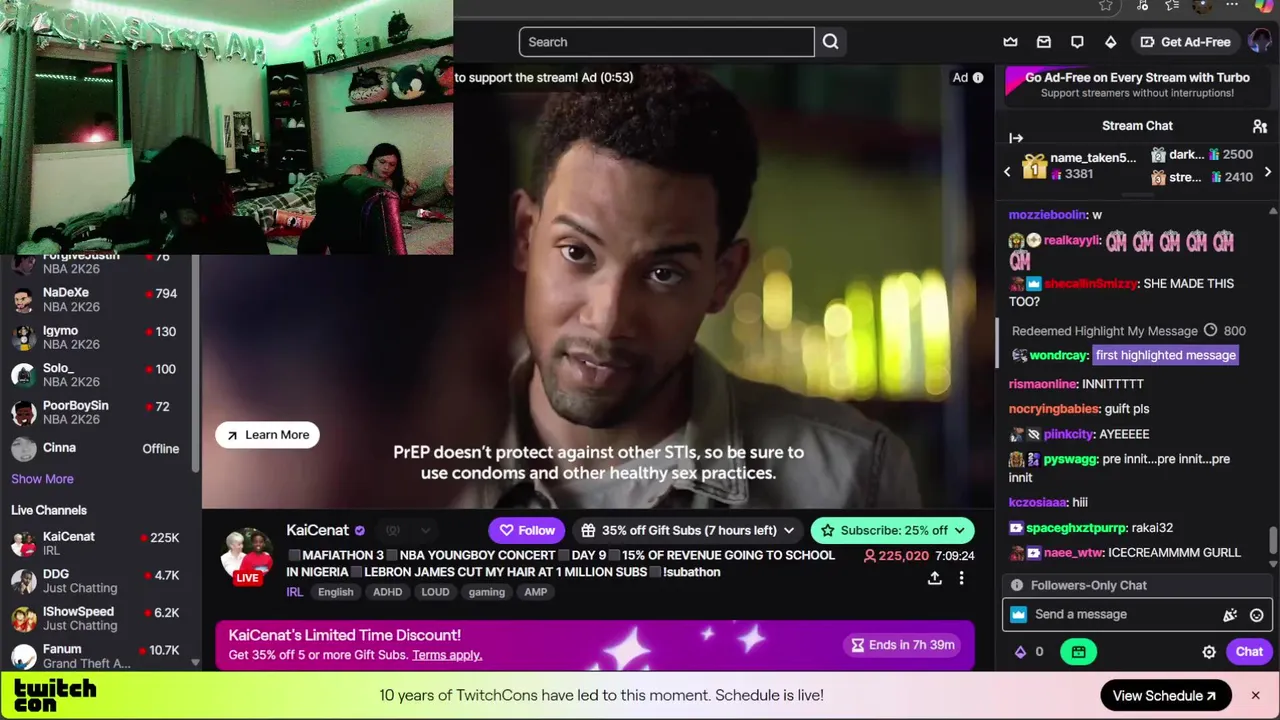Open the Igymo channel in sidebar
Screen dimensions: 1280x720
(97, 337)
